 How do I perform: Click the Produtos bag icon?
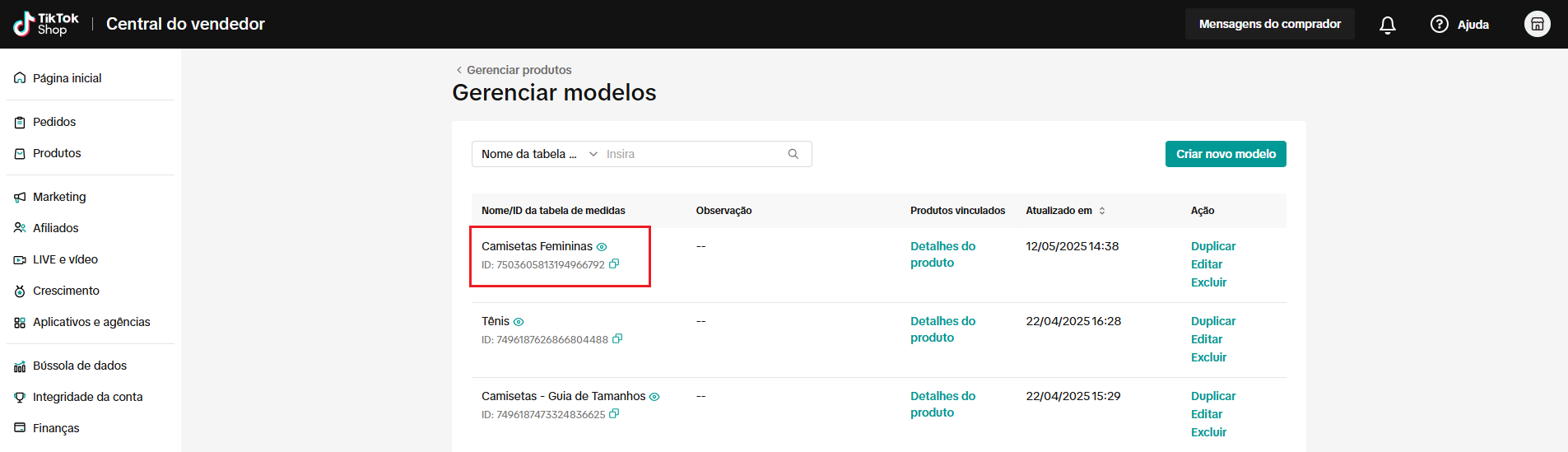tap(20, 153)
